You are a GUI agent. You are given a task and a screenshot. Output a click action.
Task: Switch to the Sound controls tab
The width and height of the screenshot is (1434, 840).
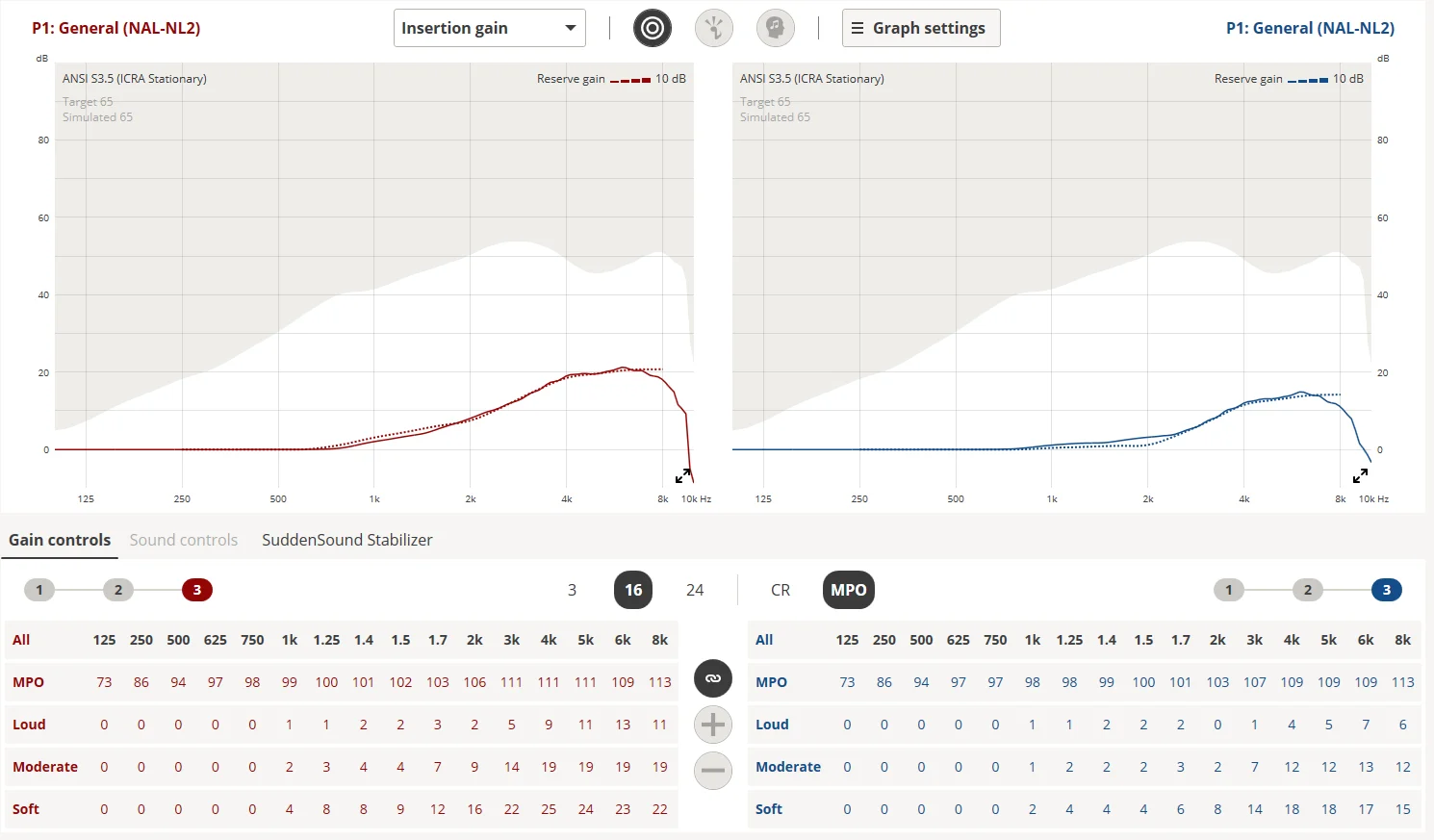[x=184, y=540]
